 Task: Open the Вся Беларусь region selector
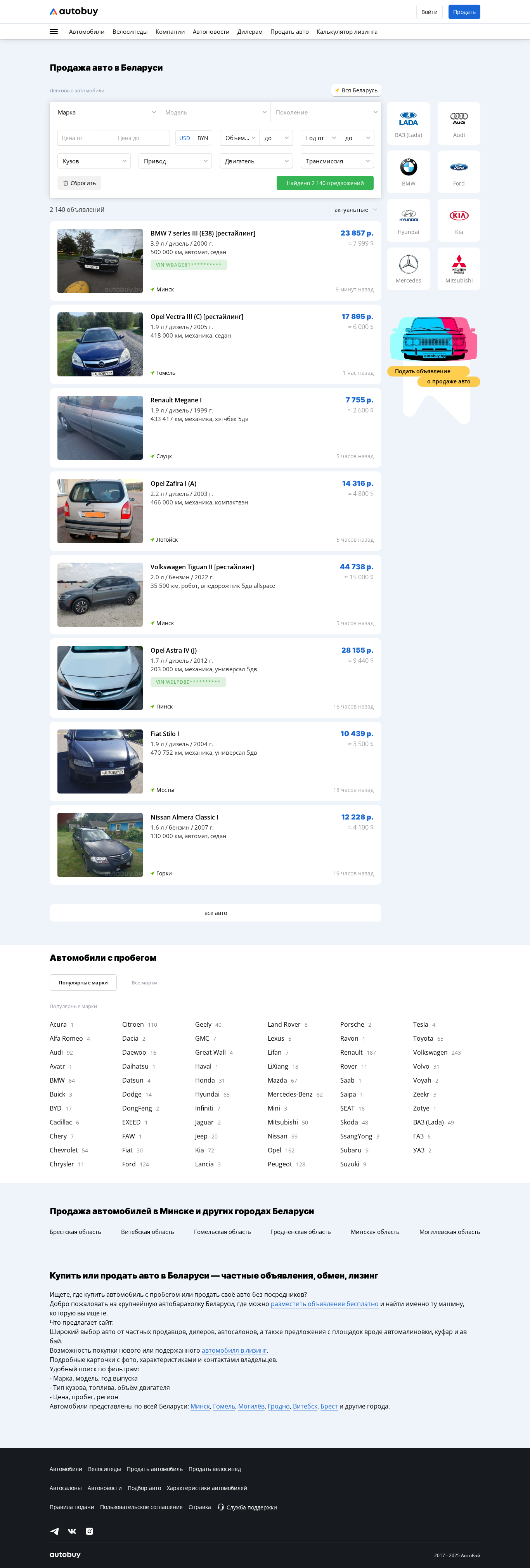point(356,90)
